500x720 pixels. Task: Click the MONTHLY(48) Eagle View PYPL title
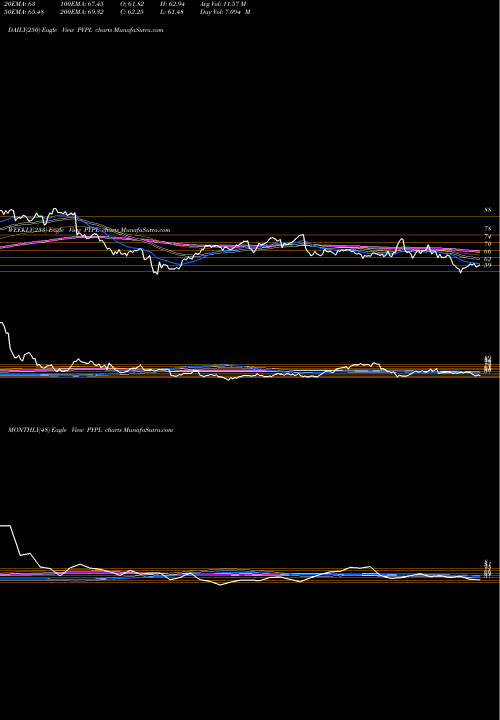(90, 430)
